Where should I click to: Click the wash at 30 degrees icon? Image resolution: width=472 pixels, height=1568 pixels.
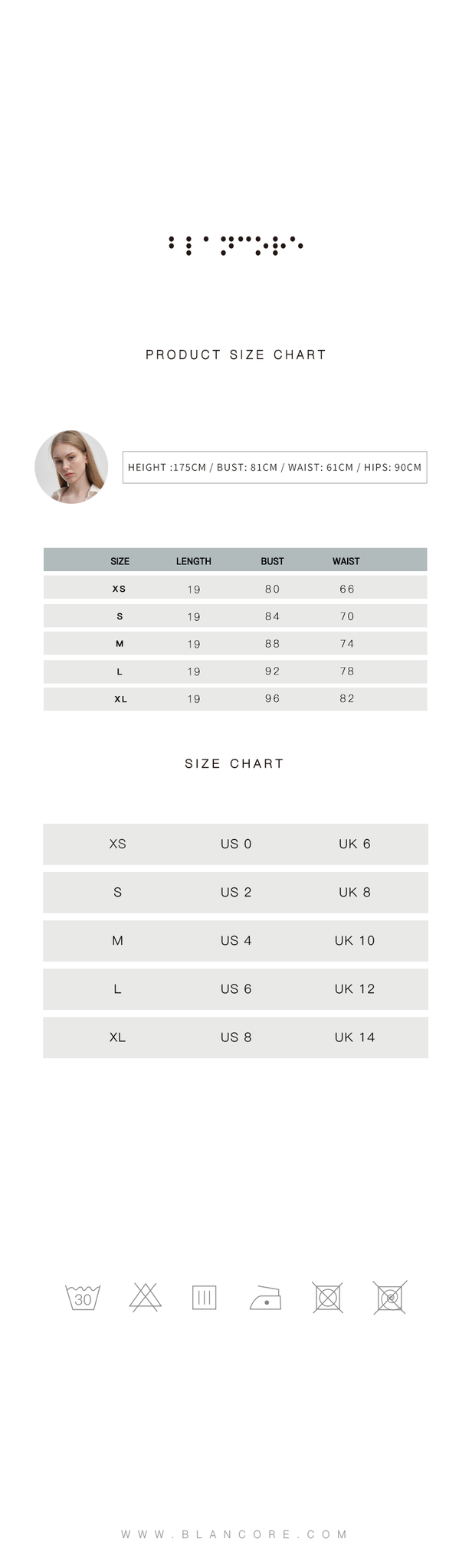pos(83,1298)
